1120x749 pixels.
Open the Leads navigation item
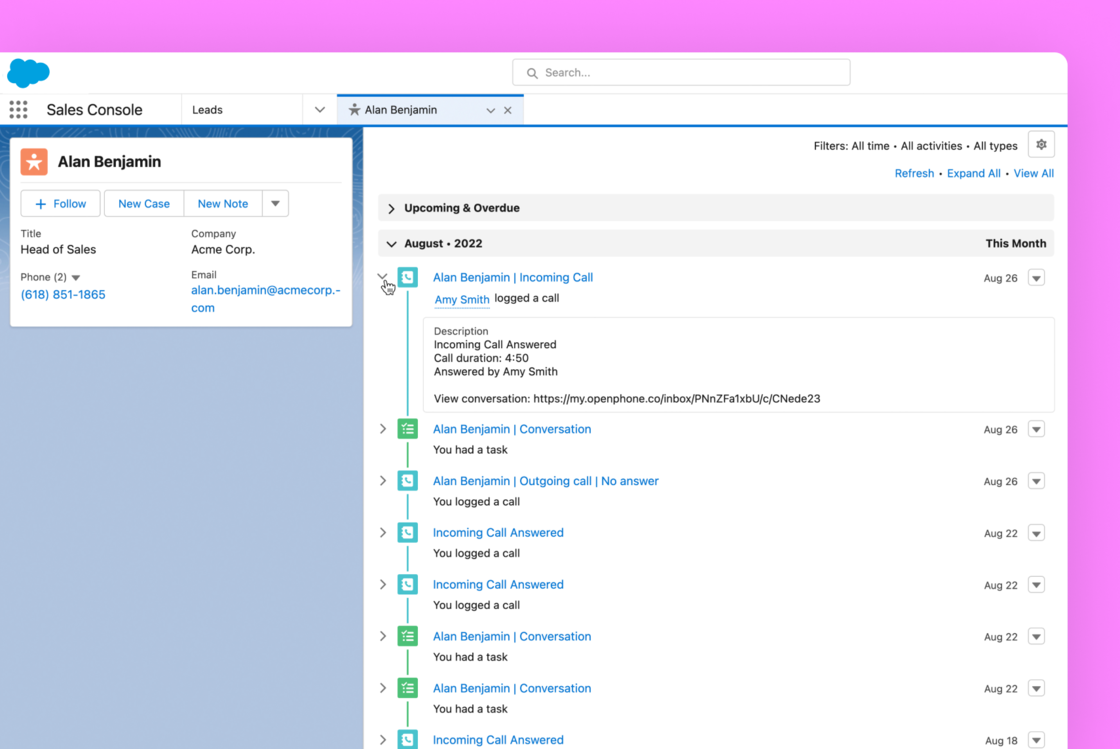tap(207, 110)
